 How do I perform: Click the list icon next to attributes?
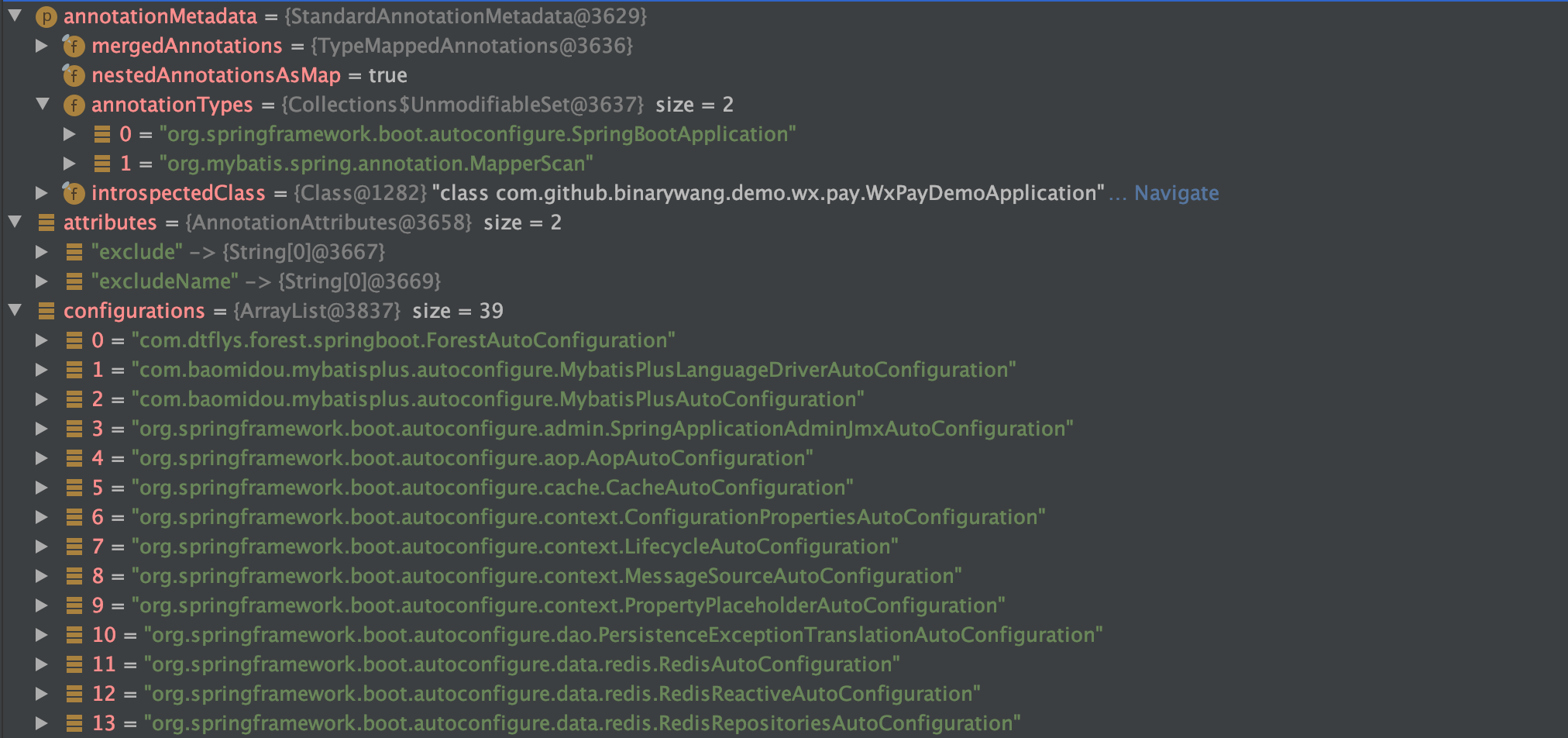(x=46, y=223)
